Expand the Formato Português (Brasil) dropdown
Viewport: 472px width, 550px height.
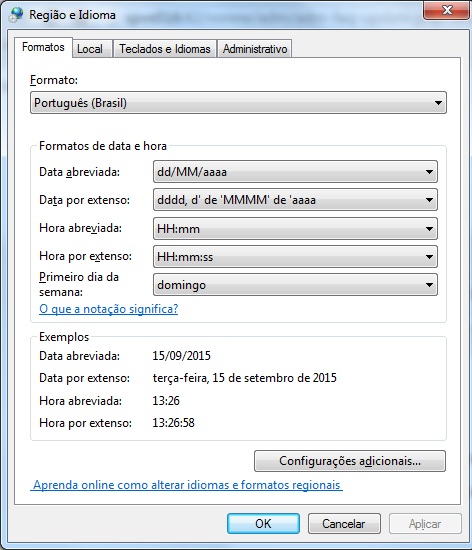pyautogui.click(x=238, y=103)
